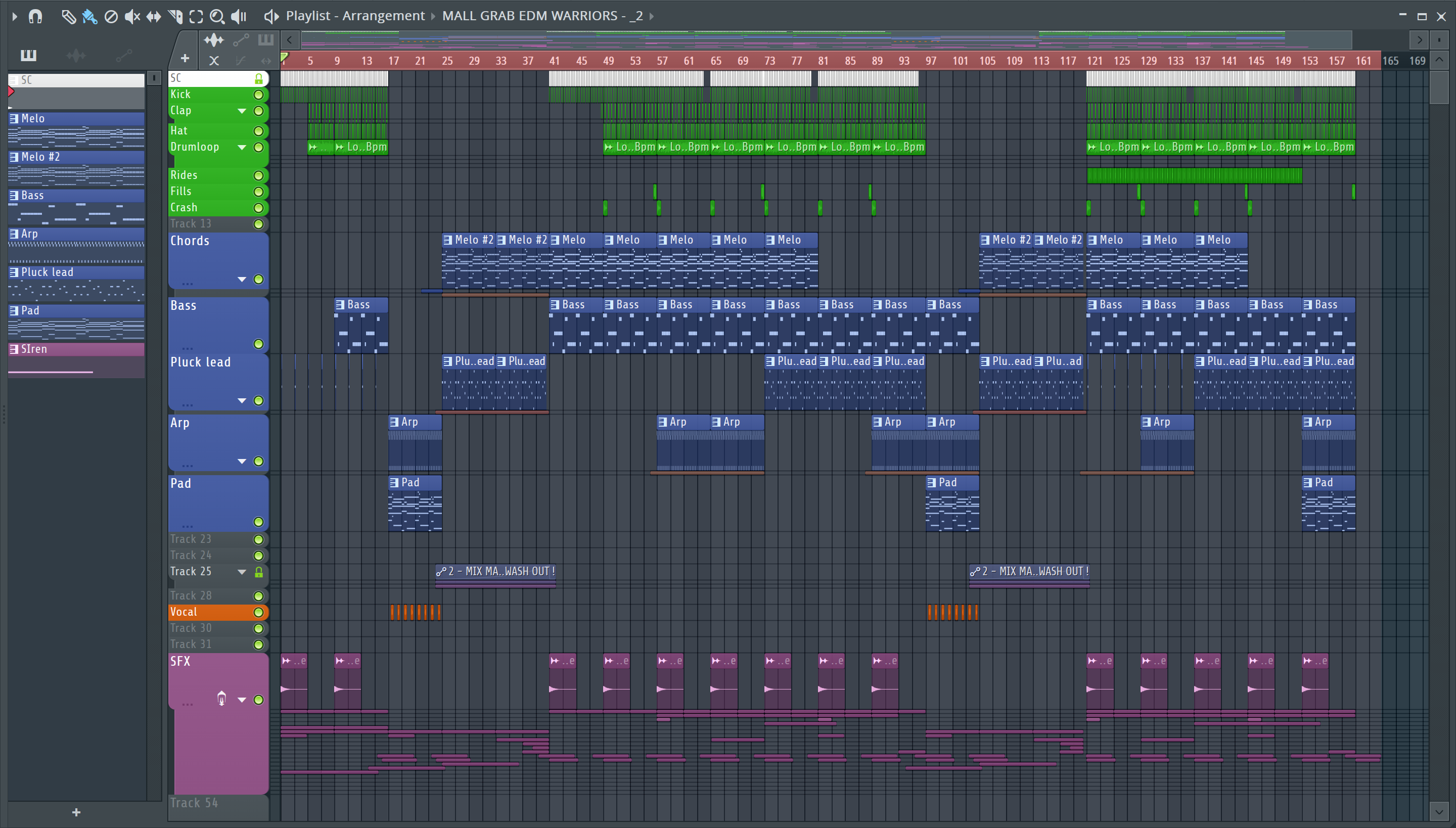Image resolution: width=1456 pixels, height=828 pixels.
Task: Select the Draw pencil tool
Action: coord(68,17)
